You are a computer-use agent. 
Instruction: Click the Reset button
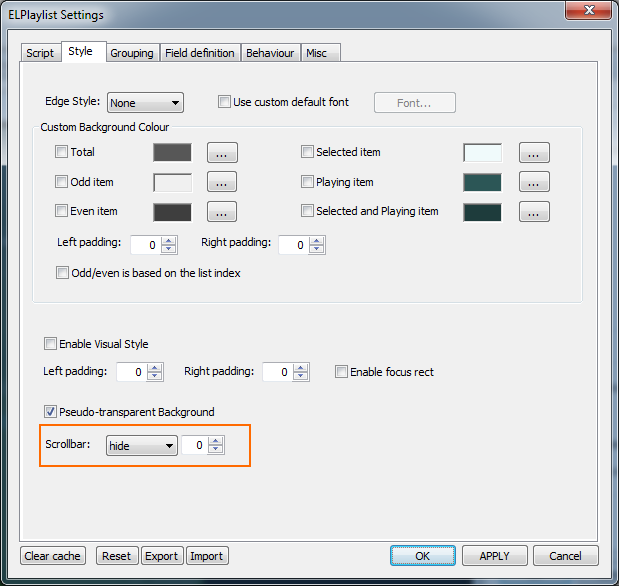[x=117, y=556]
